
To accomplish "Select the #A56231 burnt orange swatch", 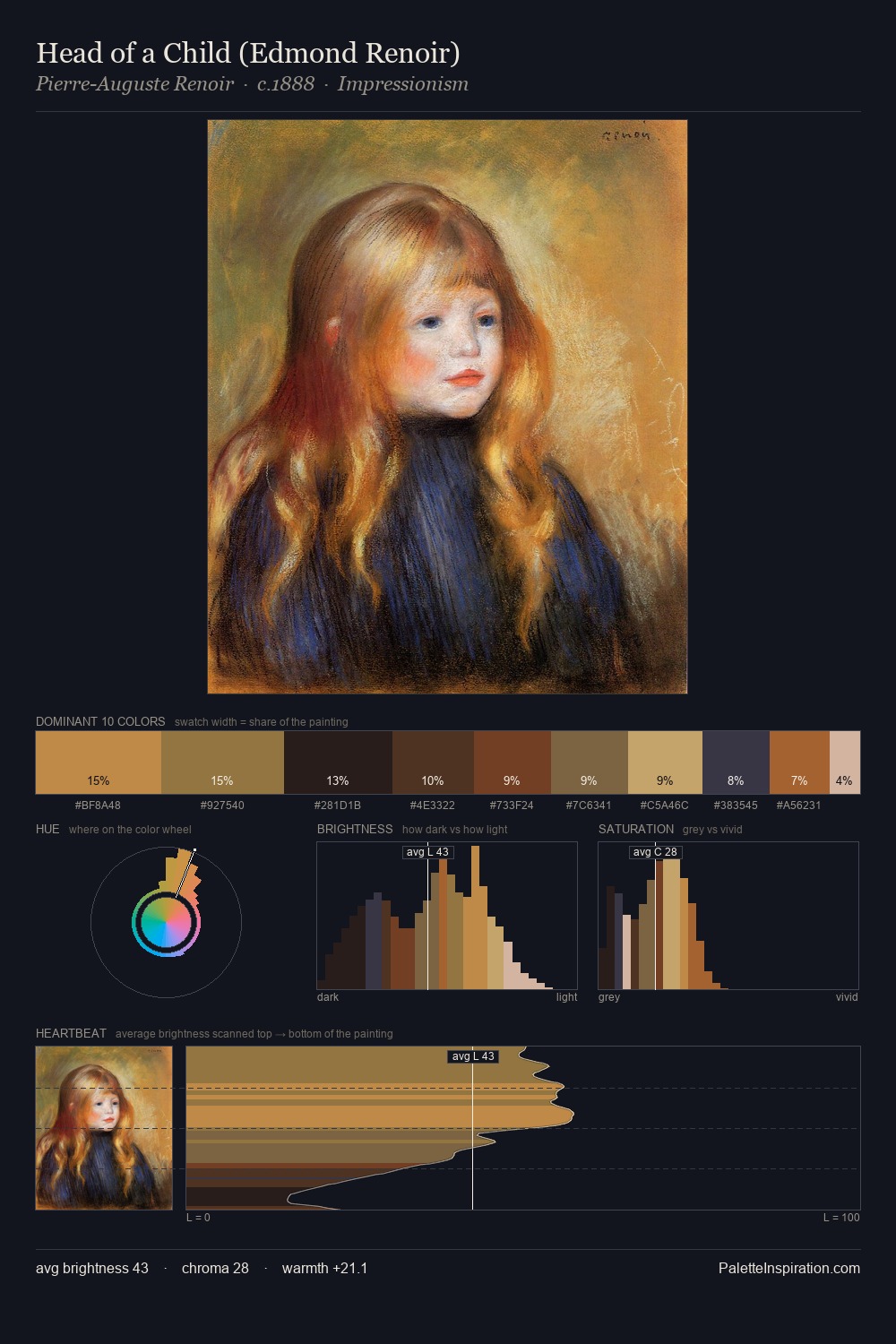I will point(799,762).
